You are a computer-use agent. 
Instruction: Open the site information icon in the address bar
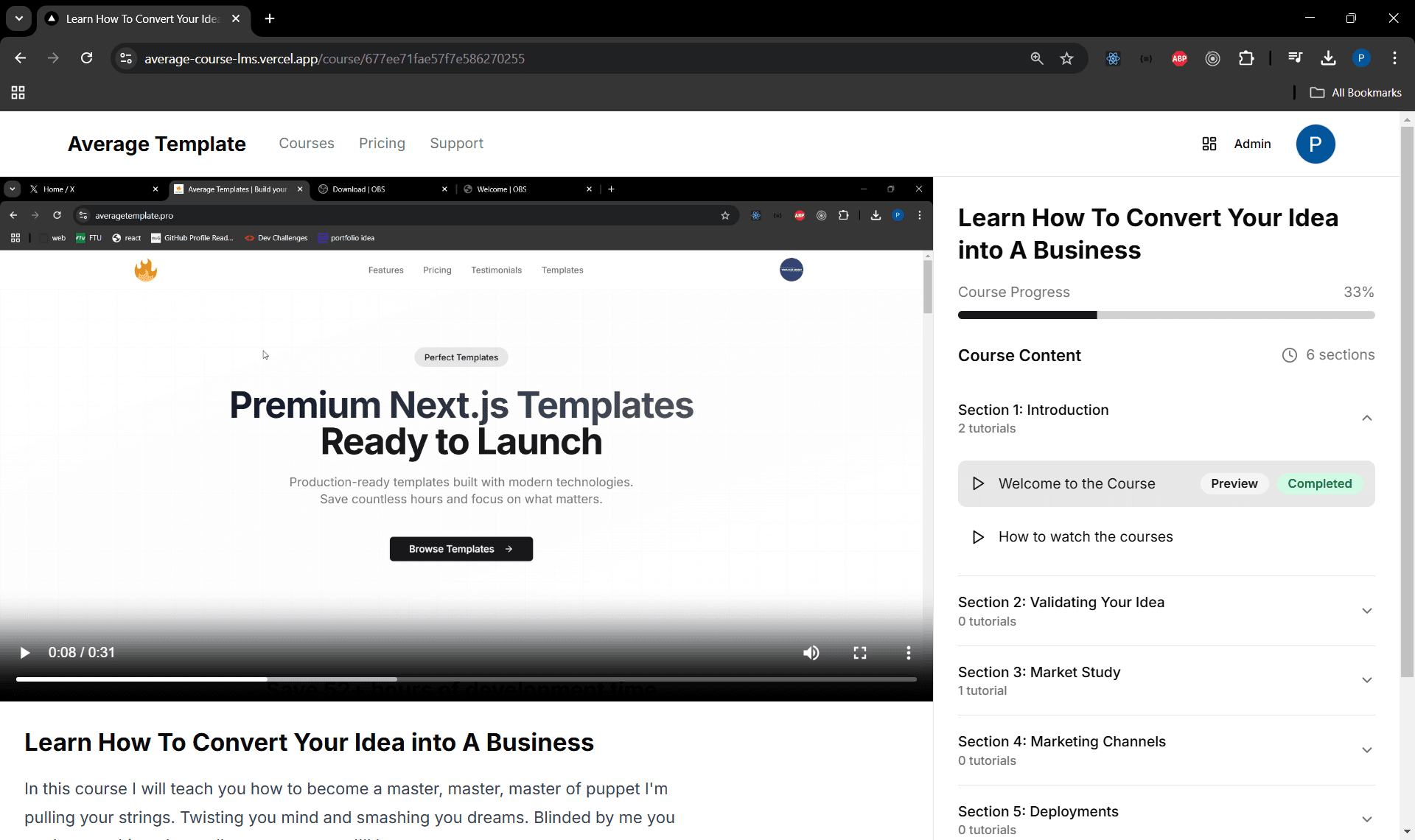(x=126, y=58)
